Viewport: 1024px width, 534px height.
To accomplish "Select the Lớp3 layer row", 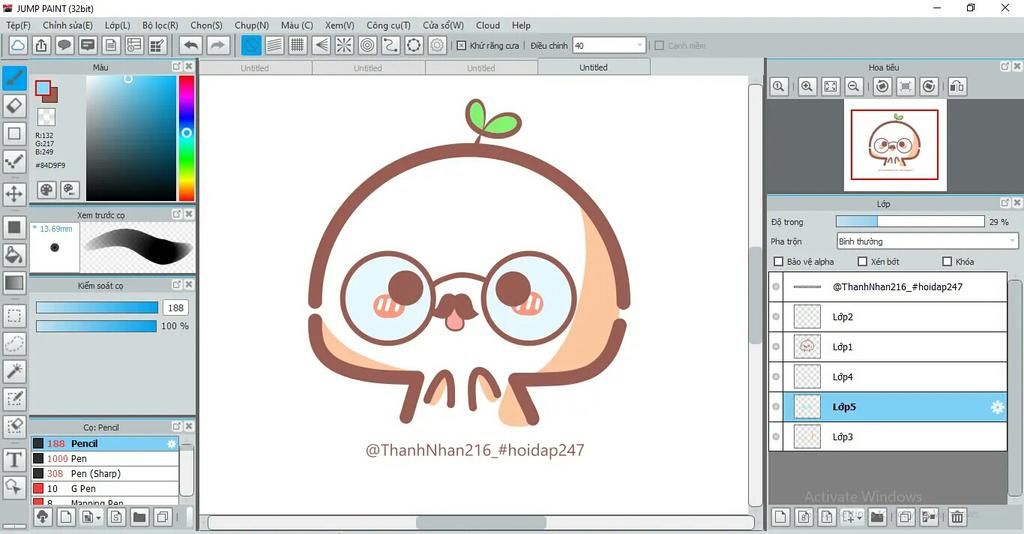I will (888, 437).
